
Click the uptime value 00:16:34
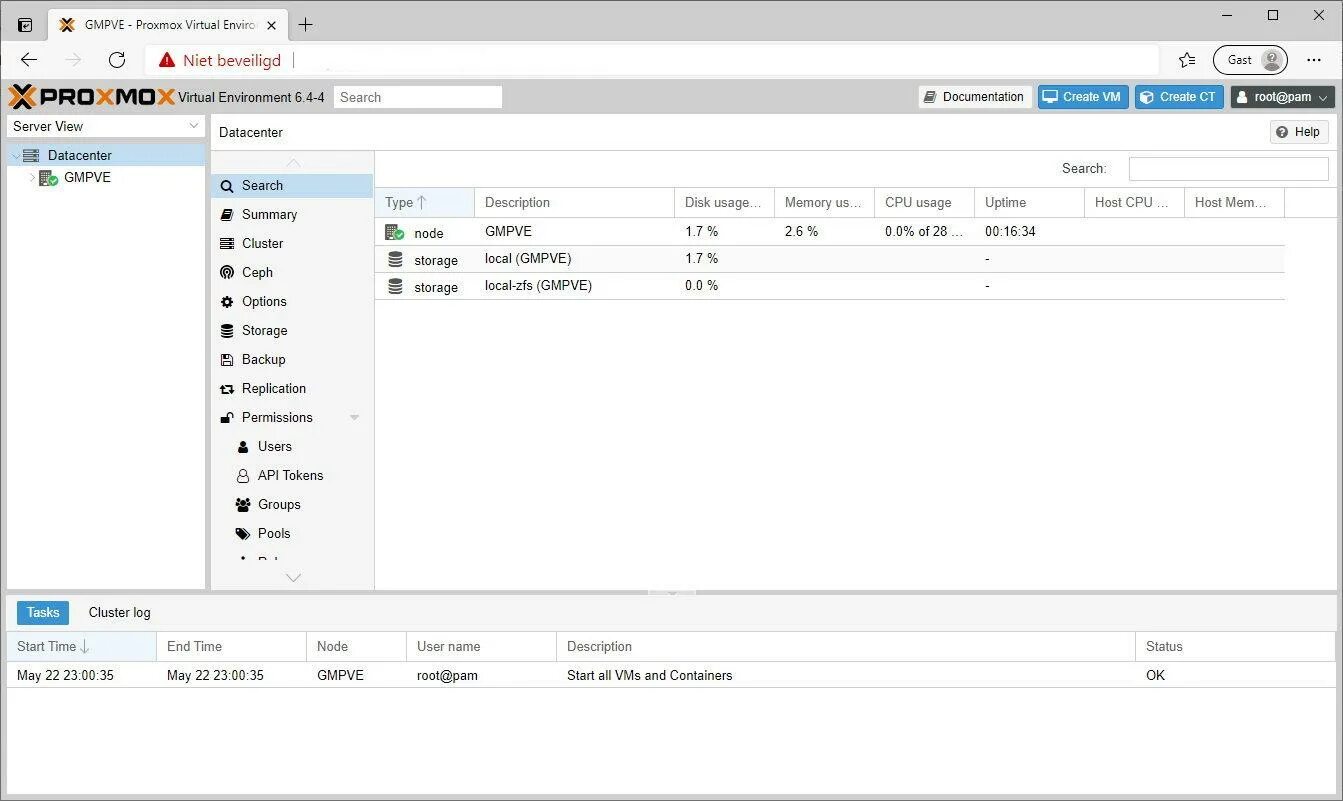click(x=1010, y=232)
